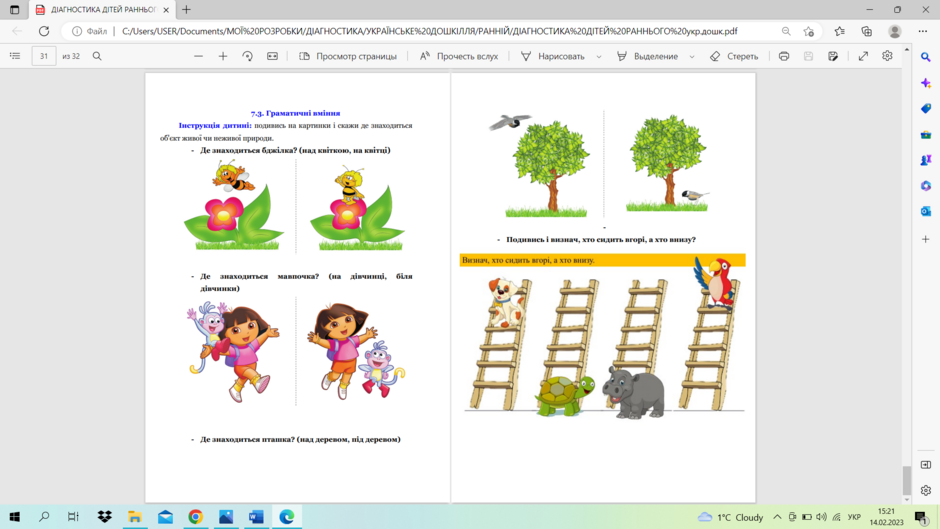
Task: Open Save As icon in toolbar
Action: (833, 56)
